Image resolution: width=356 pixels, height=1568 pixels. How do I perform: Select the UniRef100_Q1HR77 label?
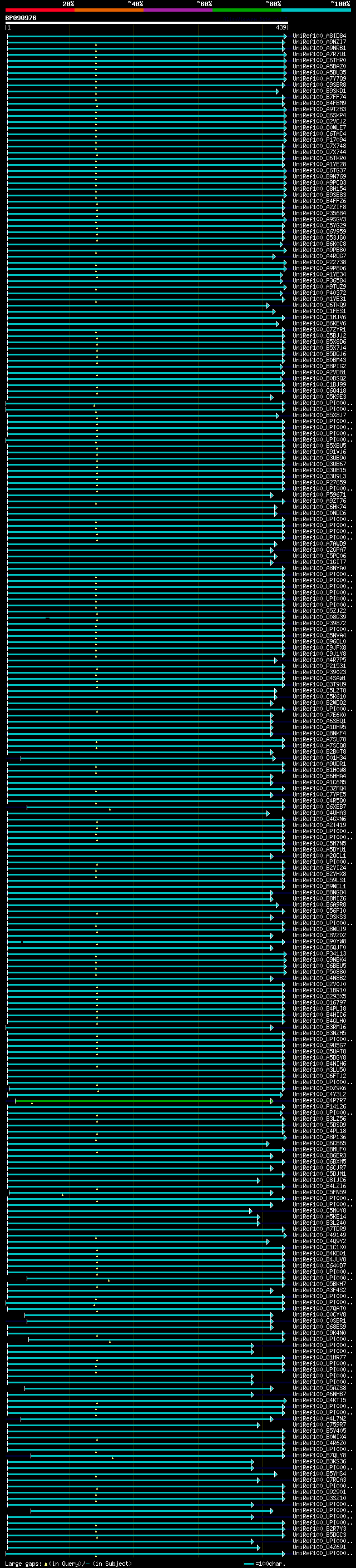[319, 1357]
